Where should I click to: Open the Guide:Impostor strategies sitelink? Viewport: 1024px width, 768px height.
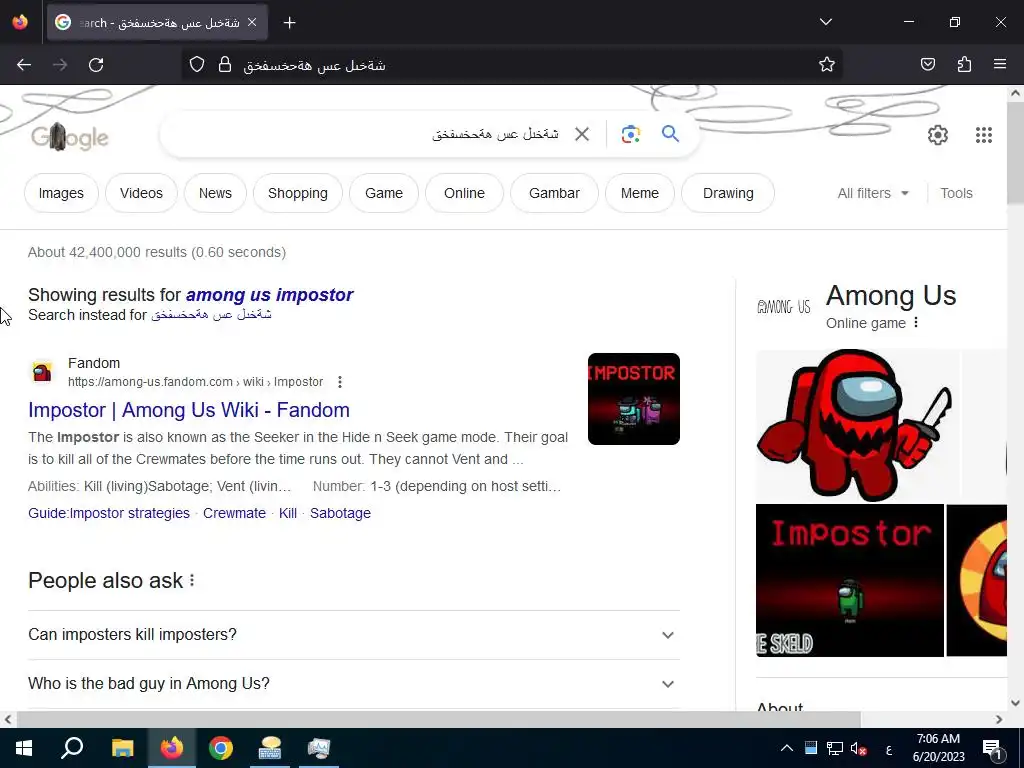tap(109, 513)
